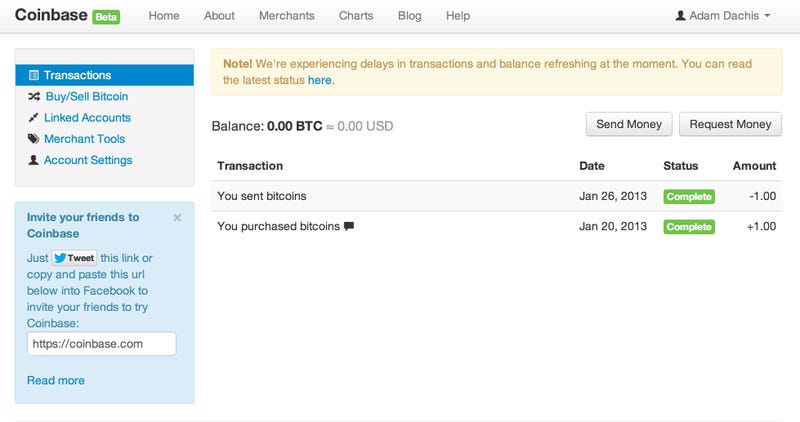Click the Transaction column header
800x422 pixels.
click(250, 166)
